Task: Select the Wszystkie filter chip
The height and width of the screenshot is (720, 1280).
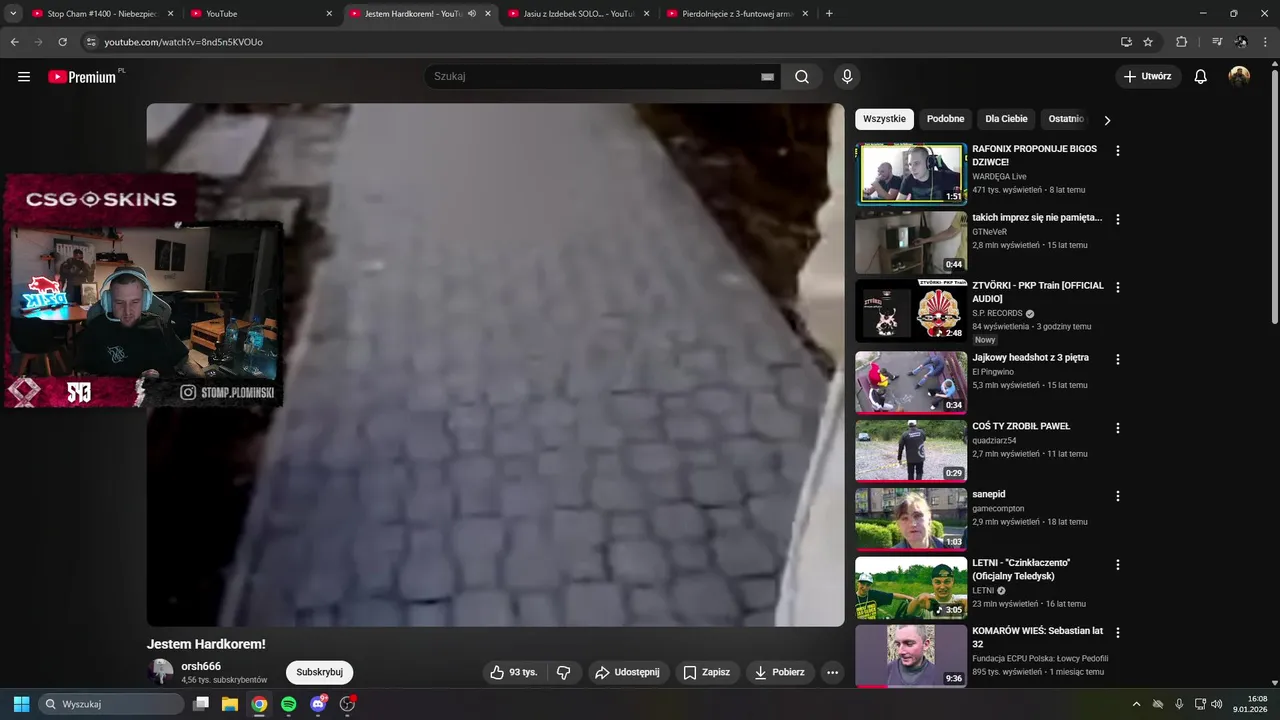Action: coord(884,119)
